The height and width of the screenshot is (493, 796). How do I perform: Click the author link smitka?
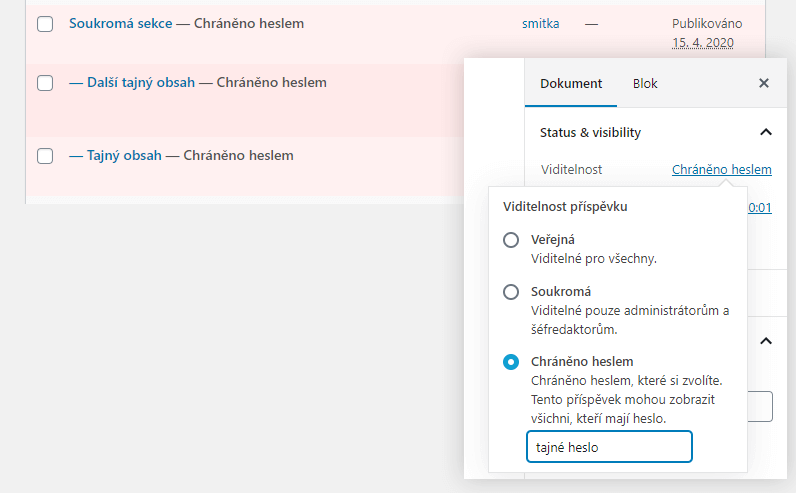[541, 24]
